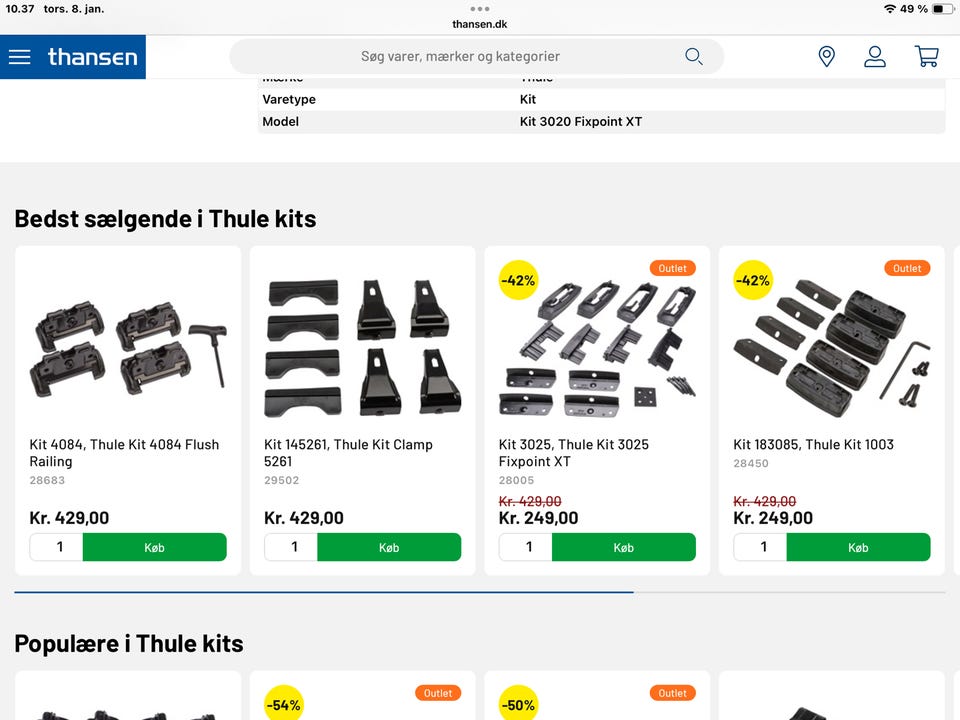
Task: Open the user account icon
Action: point(875,57)
